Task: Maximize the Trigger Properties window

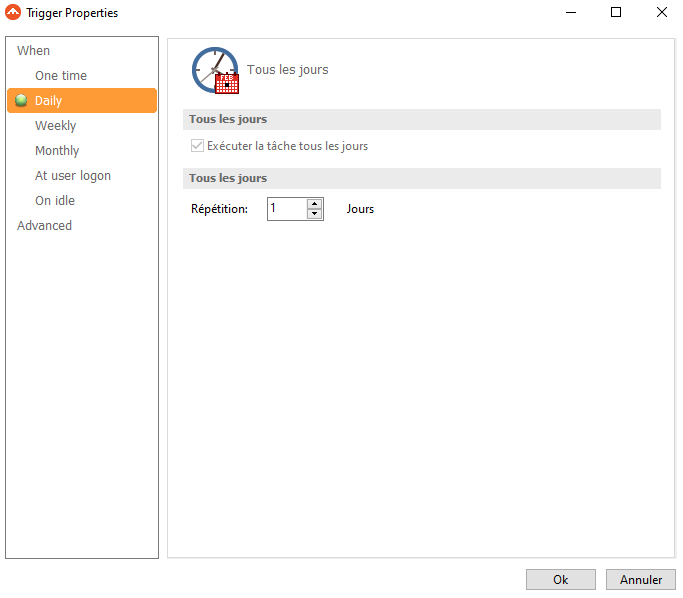Action: point(616,12)
